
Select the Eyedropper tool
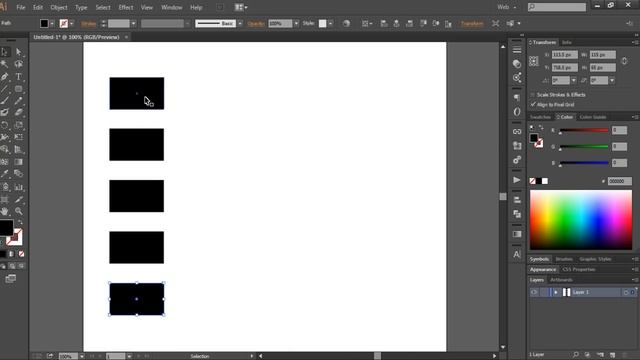[4, 174]
